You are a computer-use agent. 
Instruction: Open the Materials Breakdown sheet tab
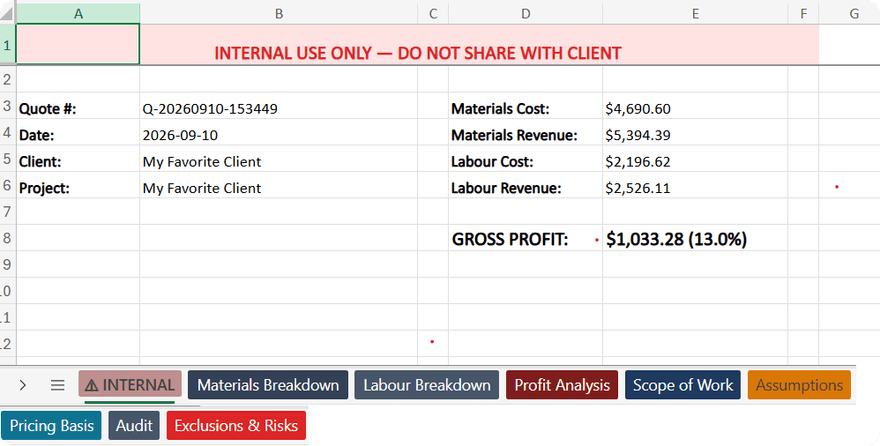(268, 385)
